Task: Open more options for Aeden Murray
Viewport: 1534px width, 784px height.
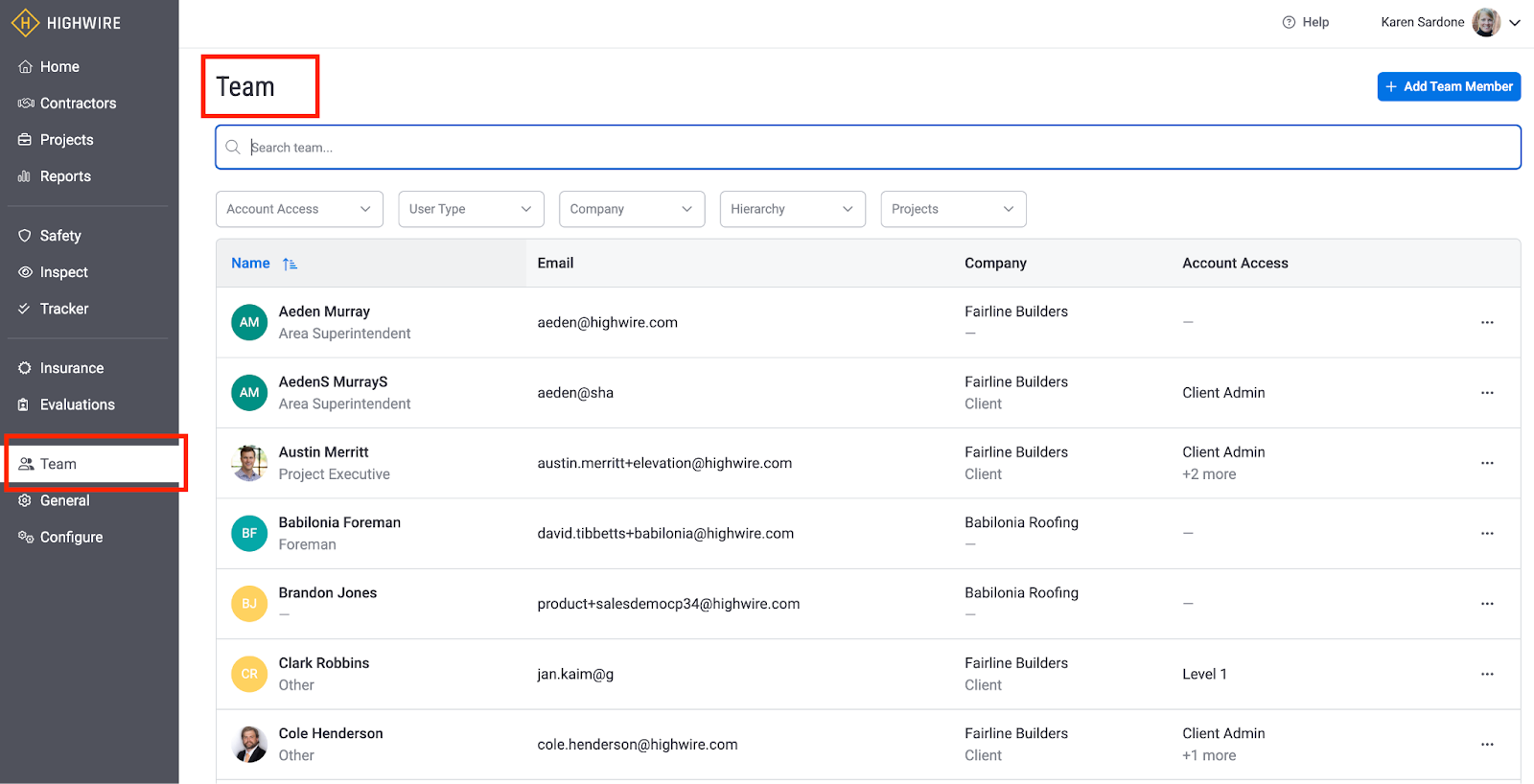Action: pos(1487,322)
